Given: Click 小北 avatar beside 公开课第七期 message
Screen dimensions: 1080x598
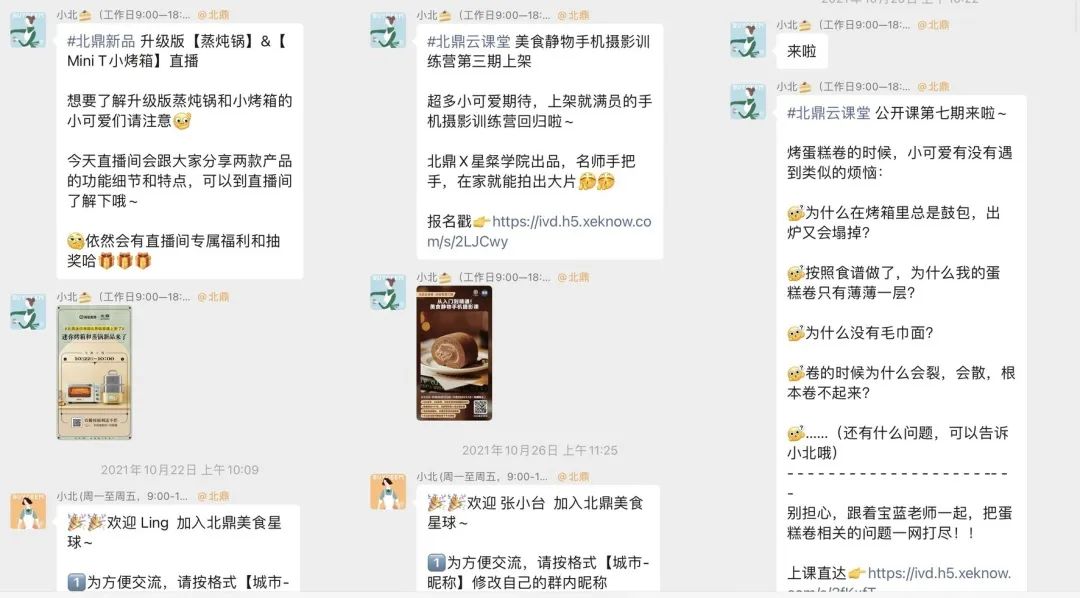Looking at the screenshot, I should (748, 101).
